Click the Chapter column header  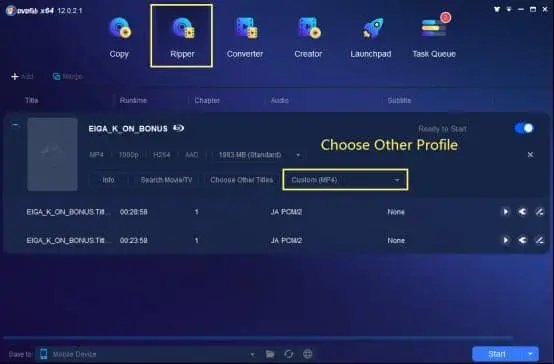(x=207, y=100)
